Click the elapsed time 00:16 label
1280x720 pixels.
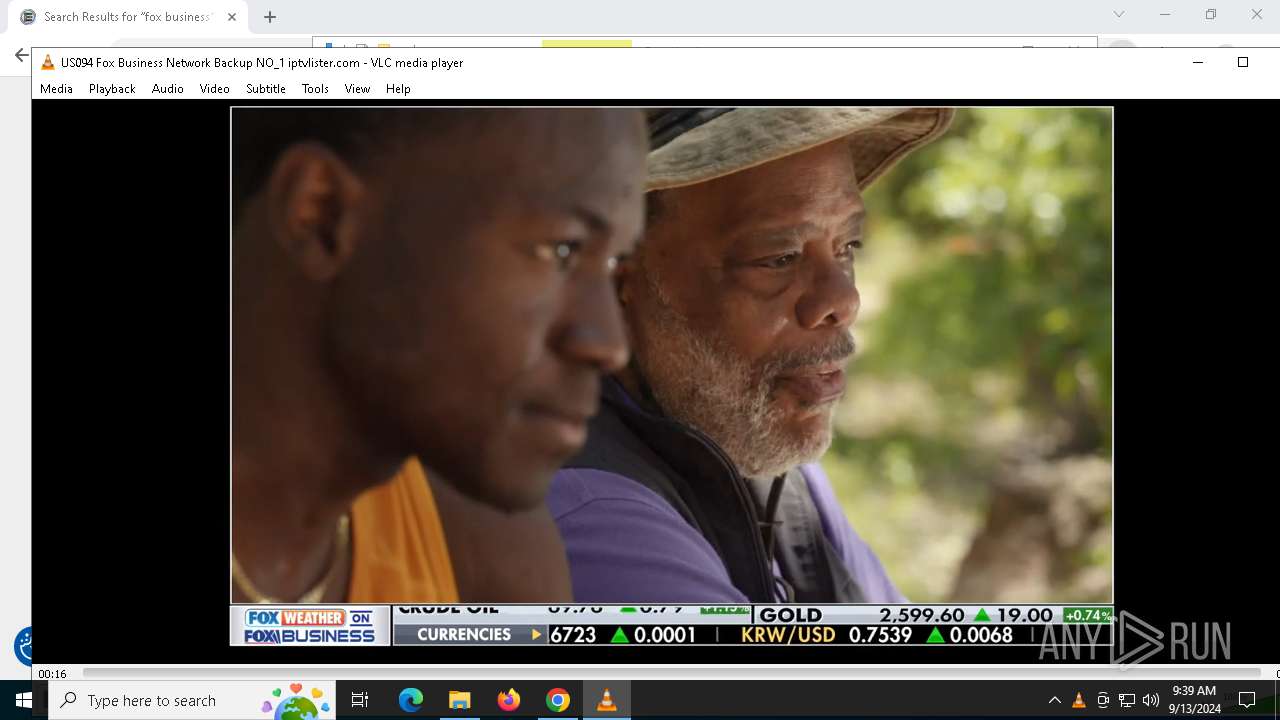[52, 674]
